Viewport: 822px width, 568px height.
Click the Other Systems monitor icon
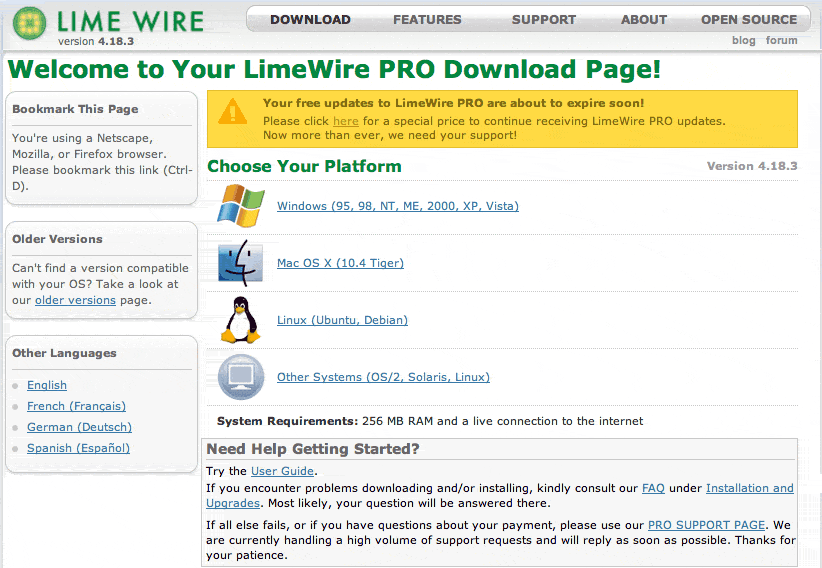click(x=241, y=377)
